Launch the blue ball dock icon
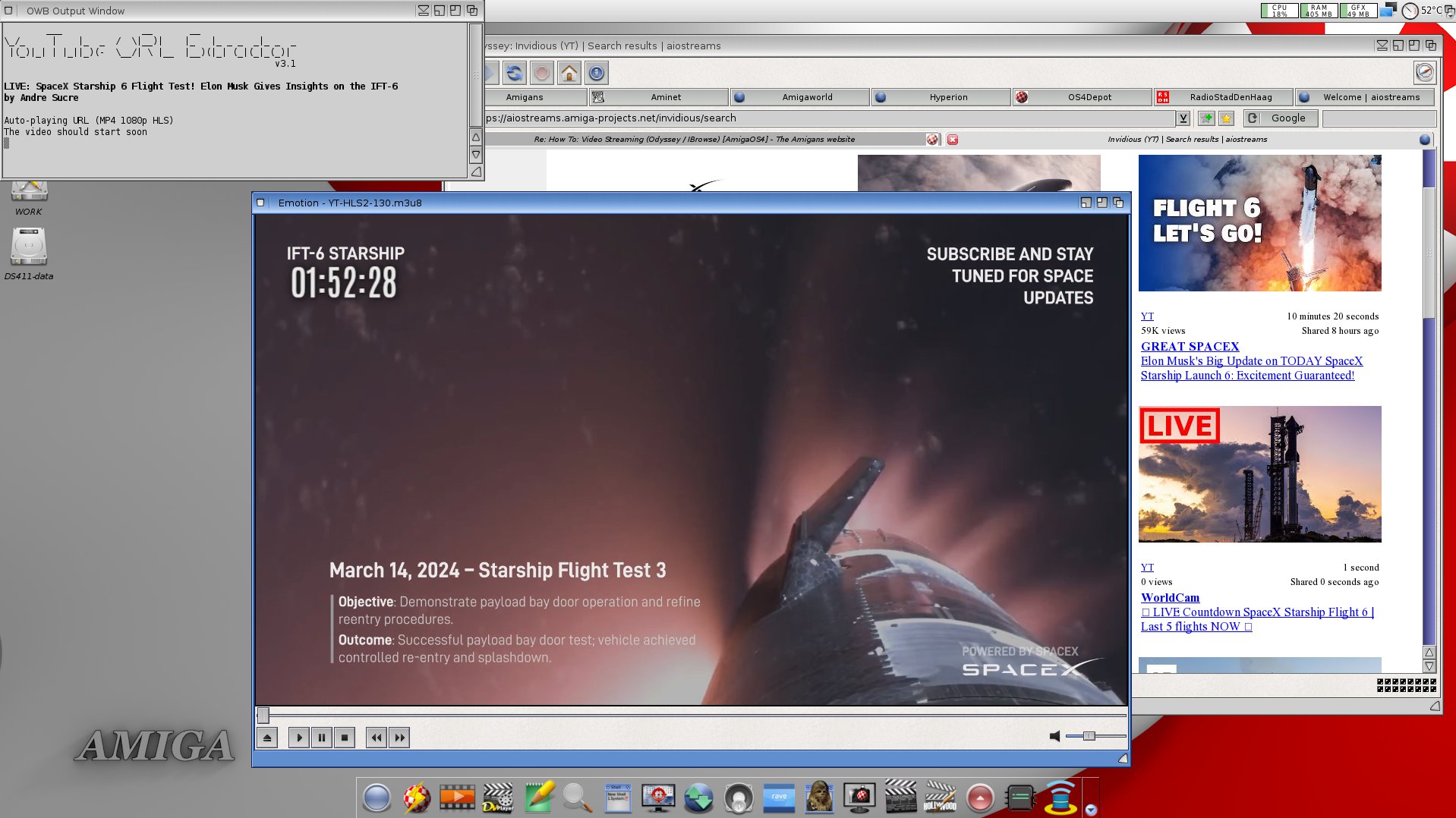This screenshot has height=818, width=1456. click(x=377, y=798)
